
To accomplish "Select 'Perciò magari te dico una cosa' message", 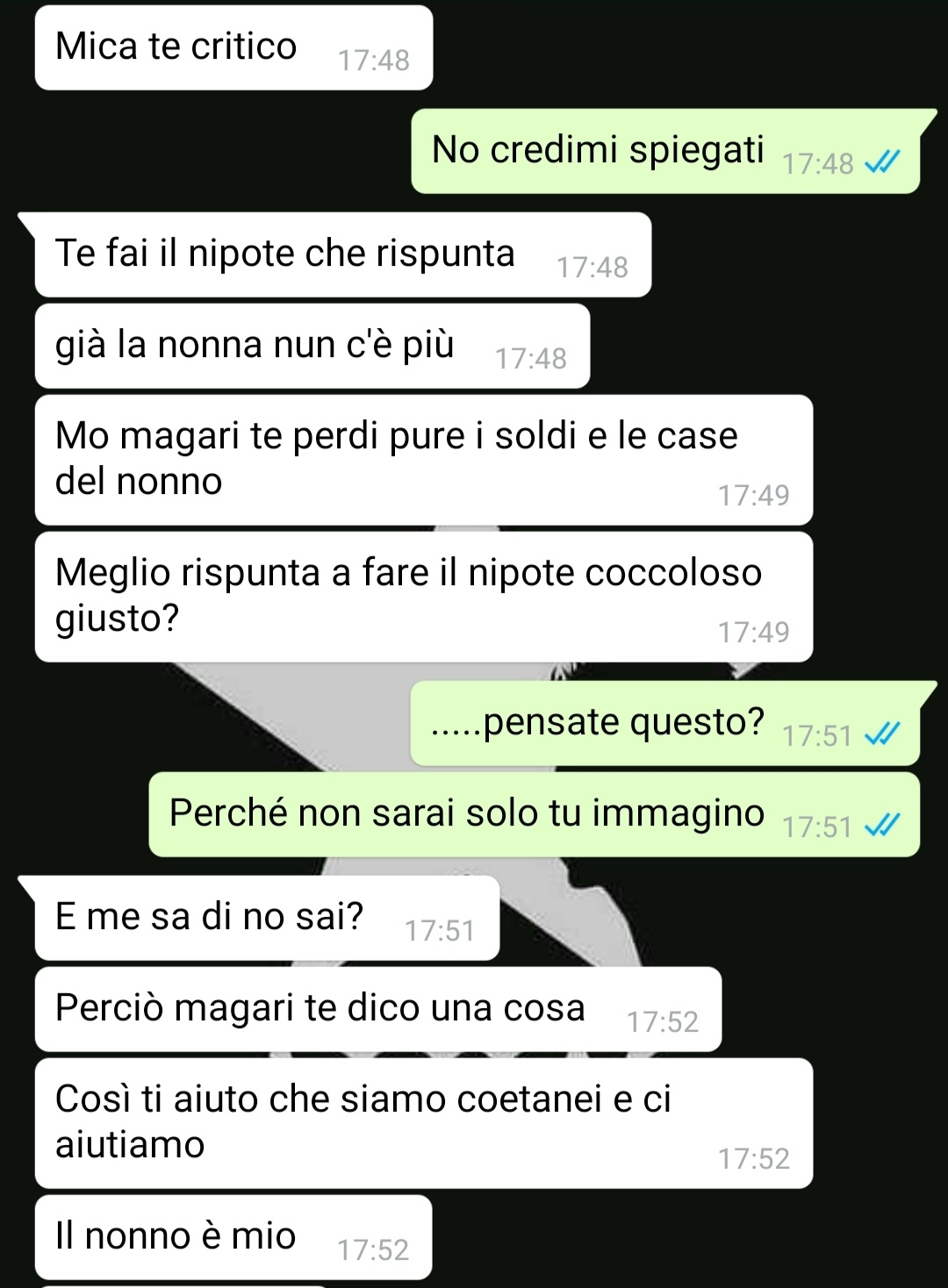I will coord(377,1009).
